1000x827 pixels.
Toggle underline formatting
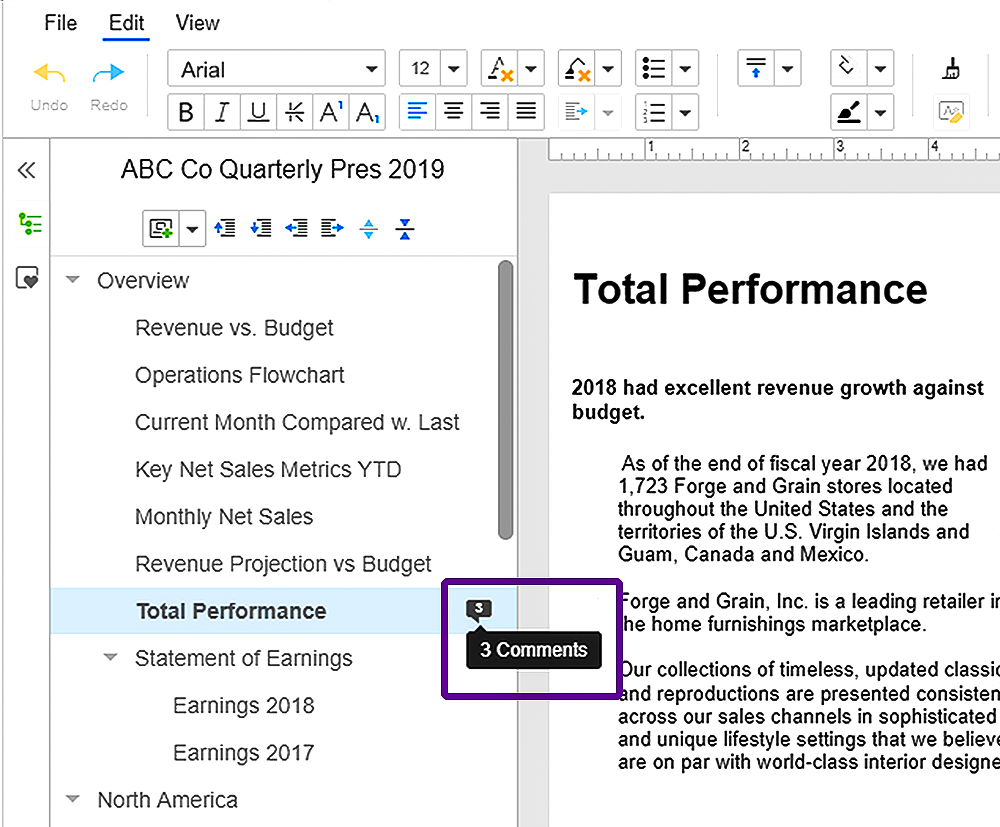point(258,112)
